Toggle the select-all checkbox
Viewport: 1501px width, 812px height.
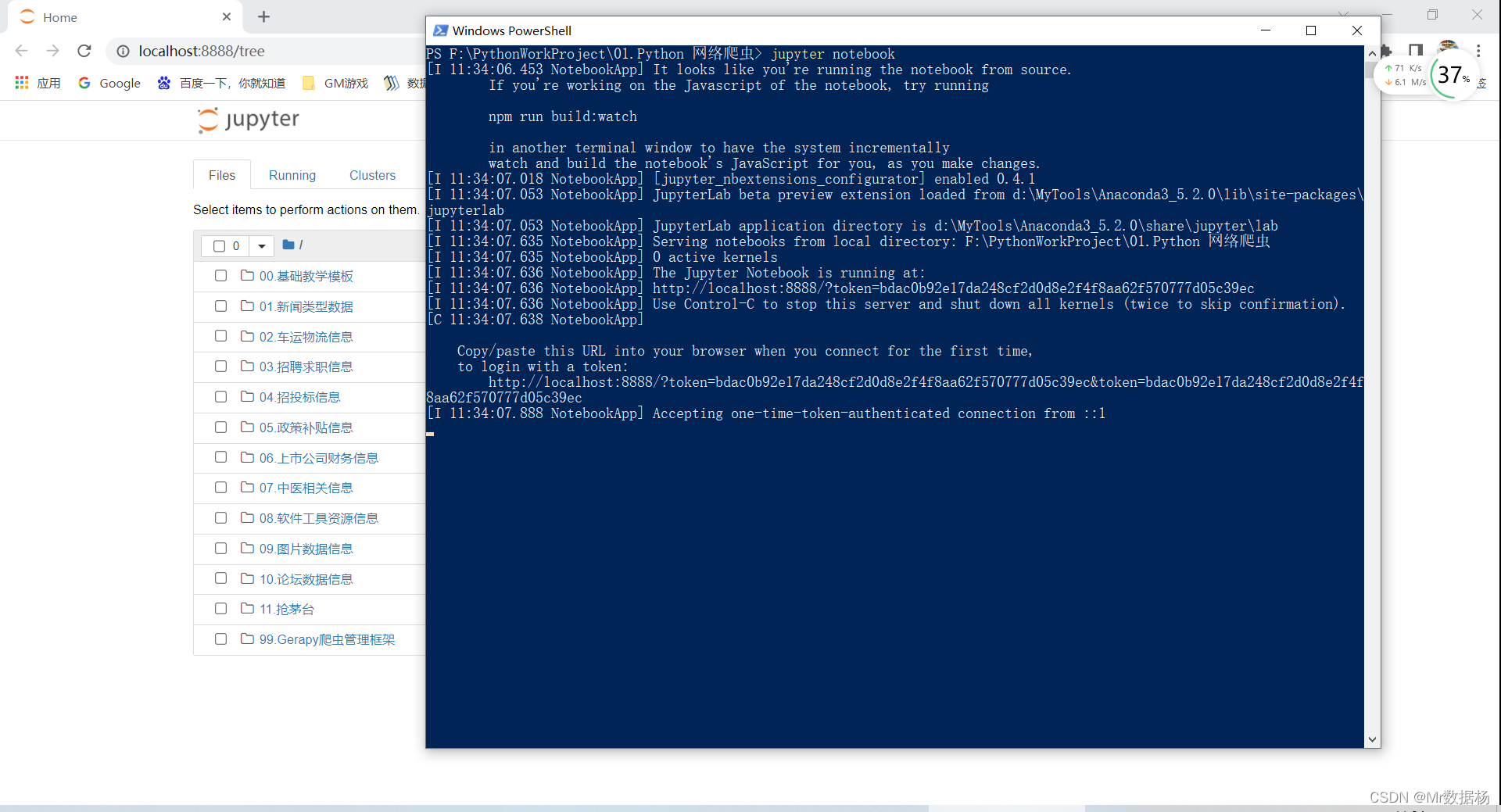(220, 245)
